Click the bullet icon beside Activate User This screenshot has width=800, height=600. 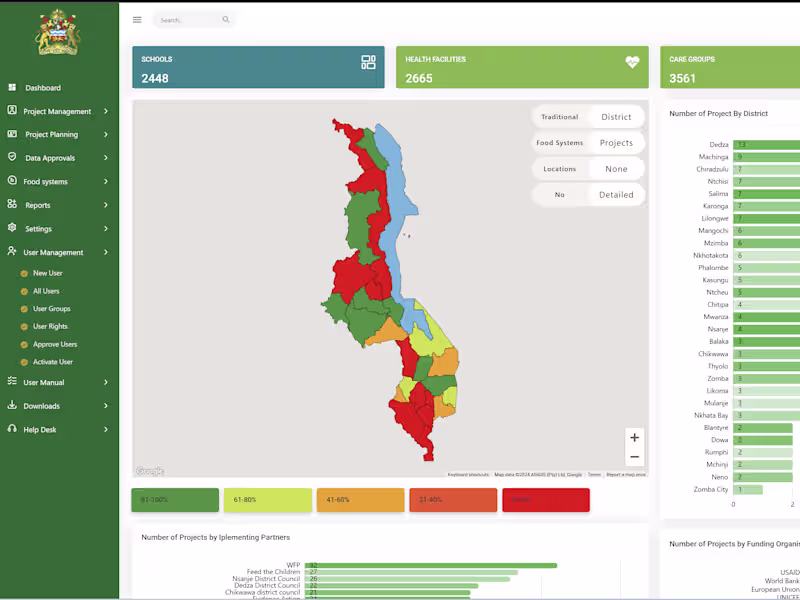pyautogui.click(x=24, y=363)
